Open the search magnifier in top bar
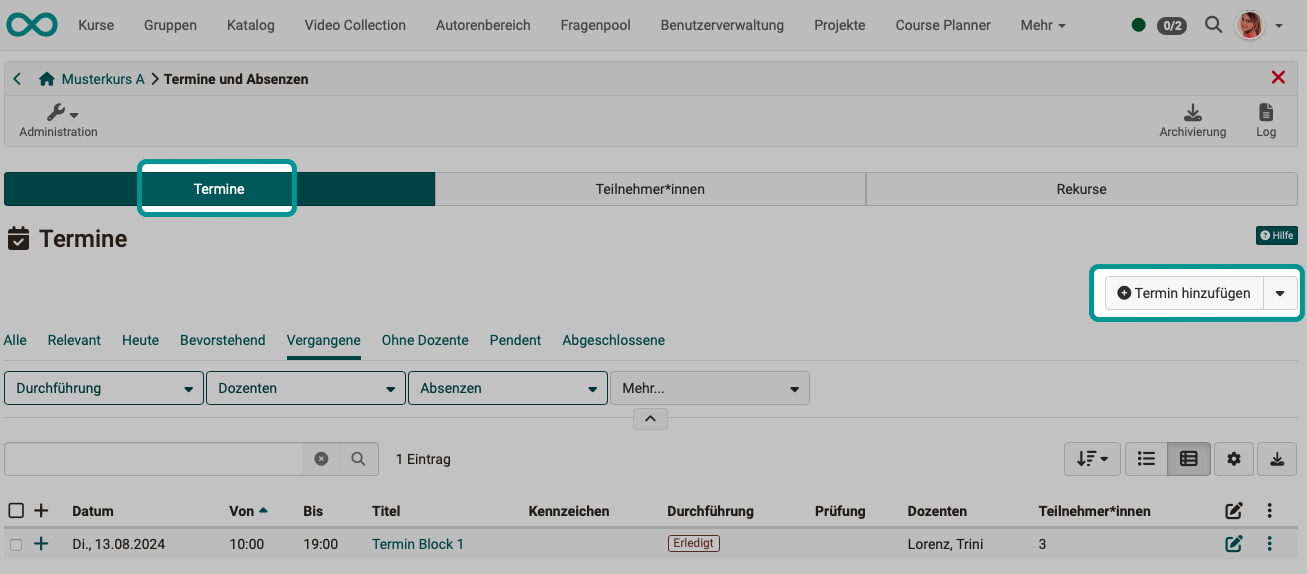This screenshot has height=574, width=1307. coord(1214,25)
